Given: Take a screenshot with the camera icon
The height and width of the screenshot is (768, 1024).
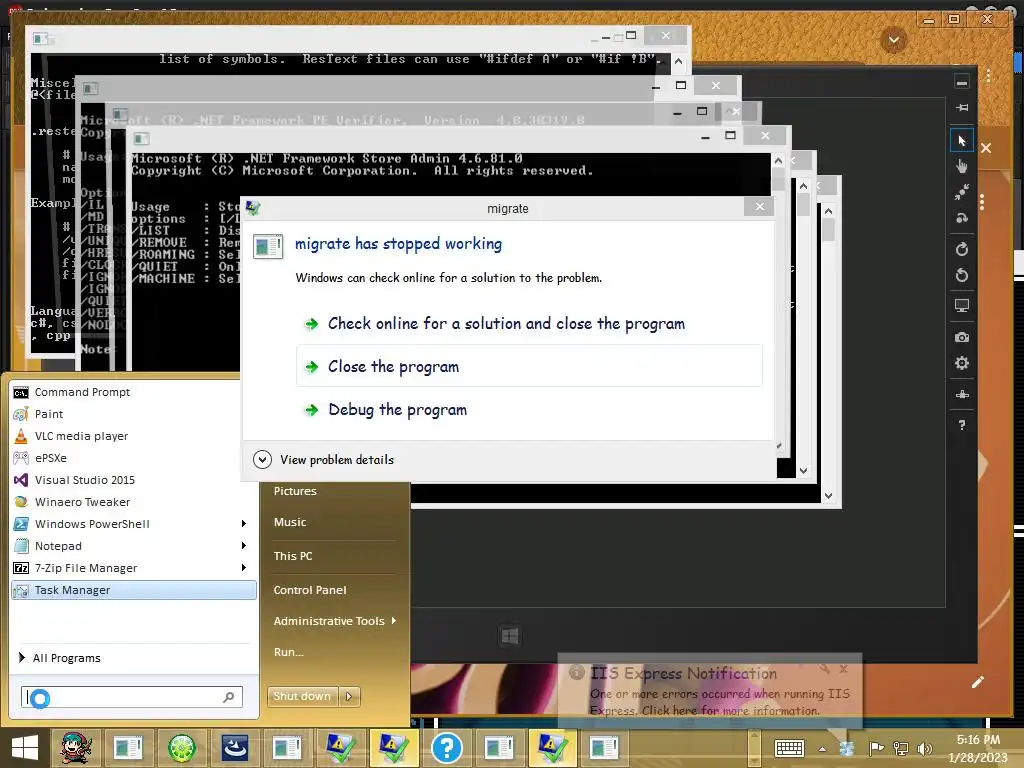Looking at the screenshot, I should 961,337.
